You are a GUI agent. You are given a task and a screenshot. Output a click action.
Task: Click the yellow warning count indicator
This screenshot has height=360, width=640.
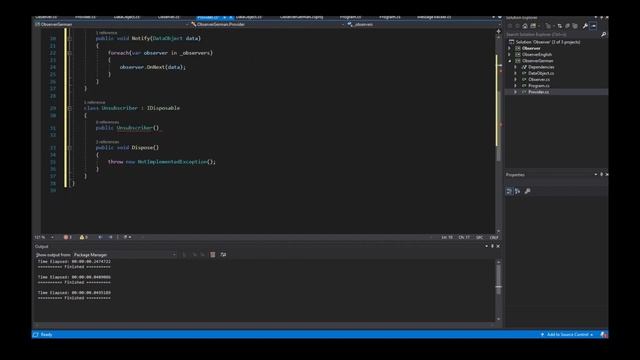click(x=83, y=237)
